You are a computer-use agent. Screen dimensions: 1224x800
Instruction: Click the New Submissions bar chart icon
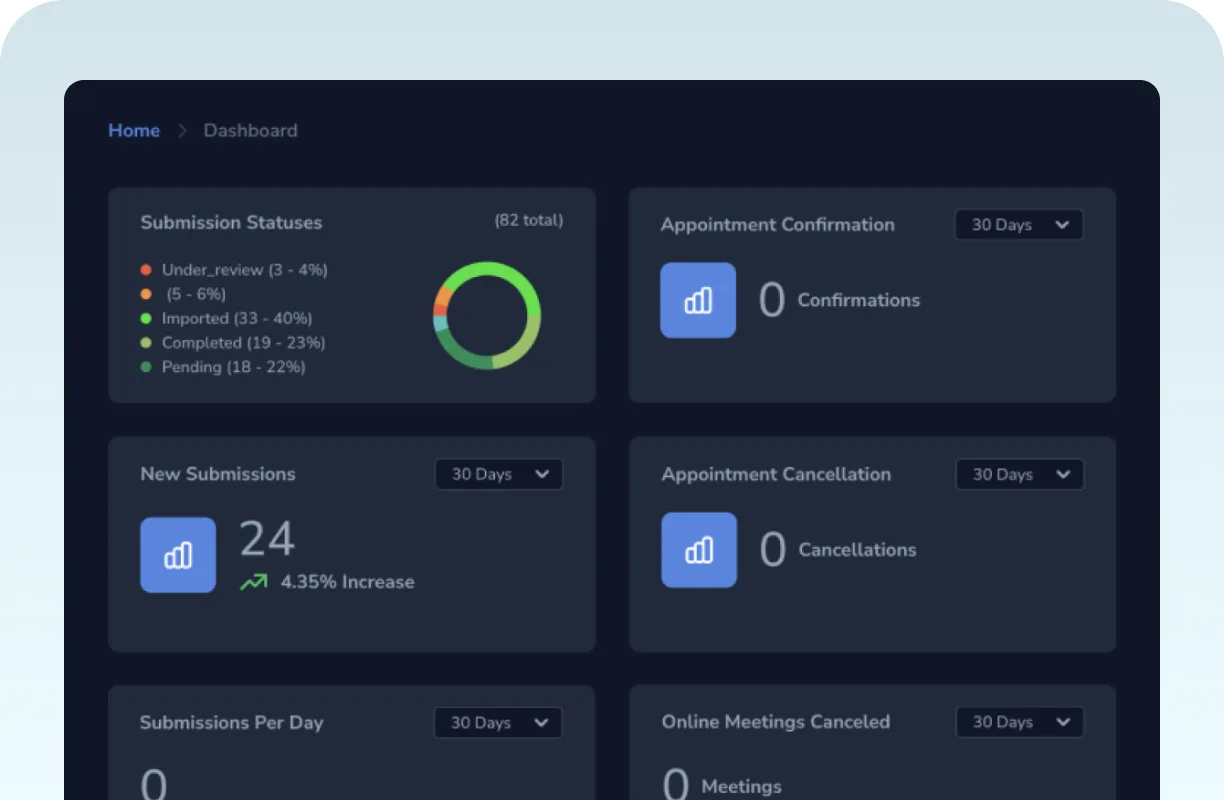tap(178, 555)
